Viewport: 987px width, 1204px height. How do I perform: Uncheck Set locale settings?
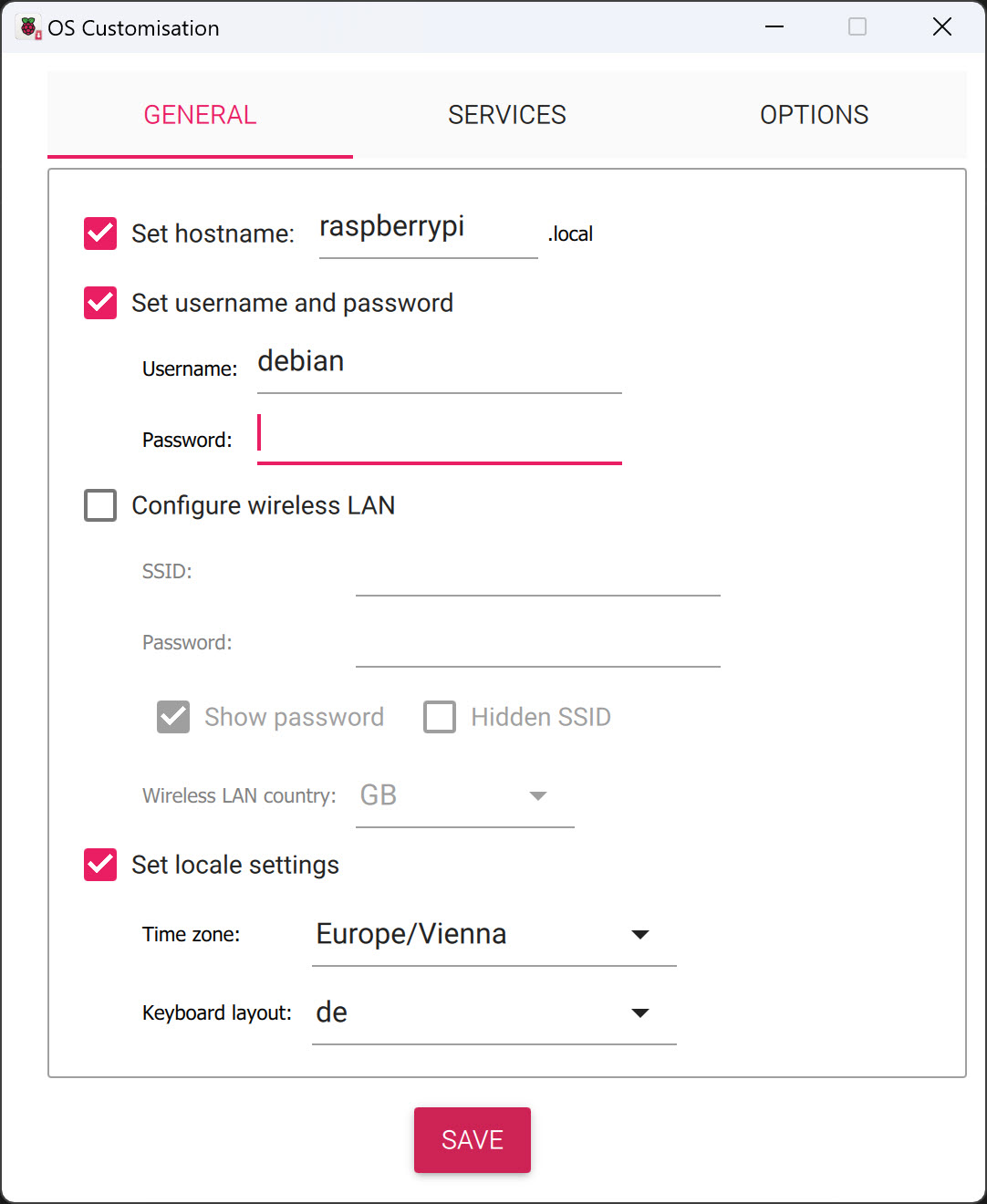click(99, 865)
